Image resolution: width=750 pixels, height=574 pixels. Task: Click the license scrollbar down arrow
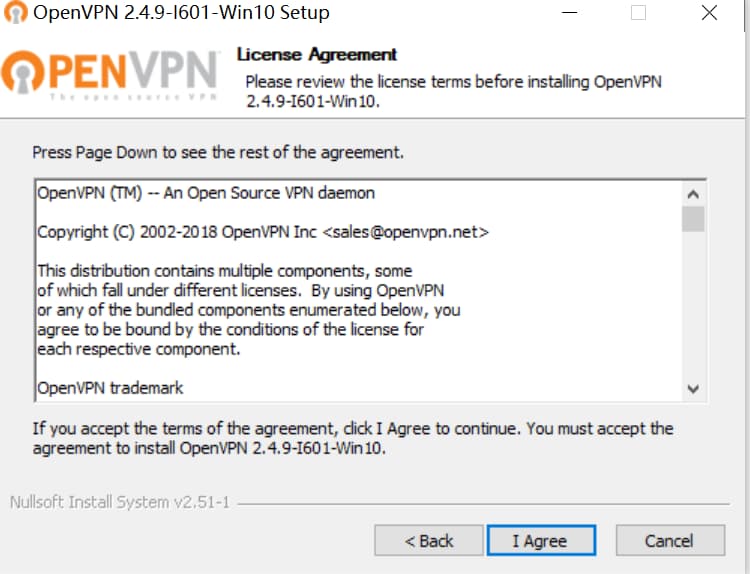tap(693, 389)
